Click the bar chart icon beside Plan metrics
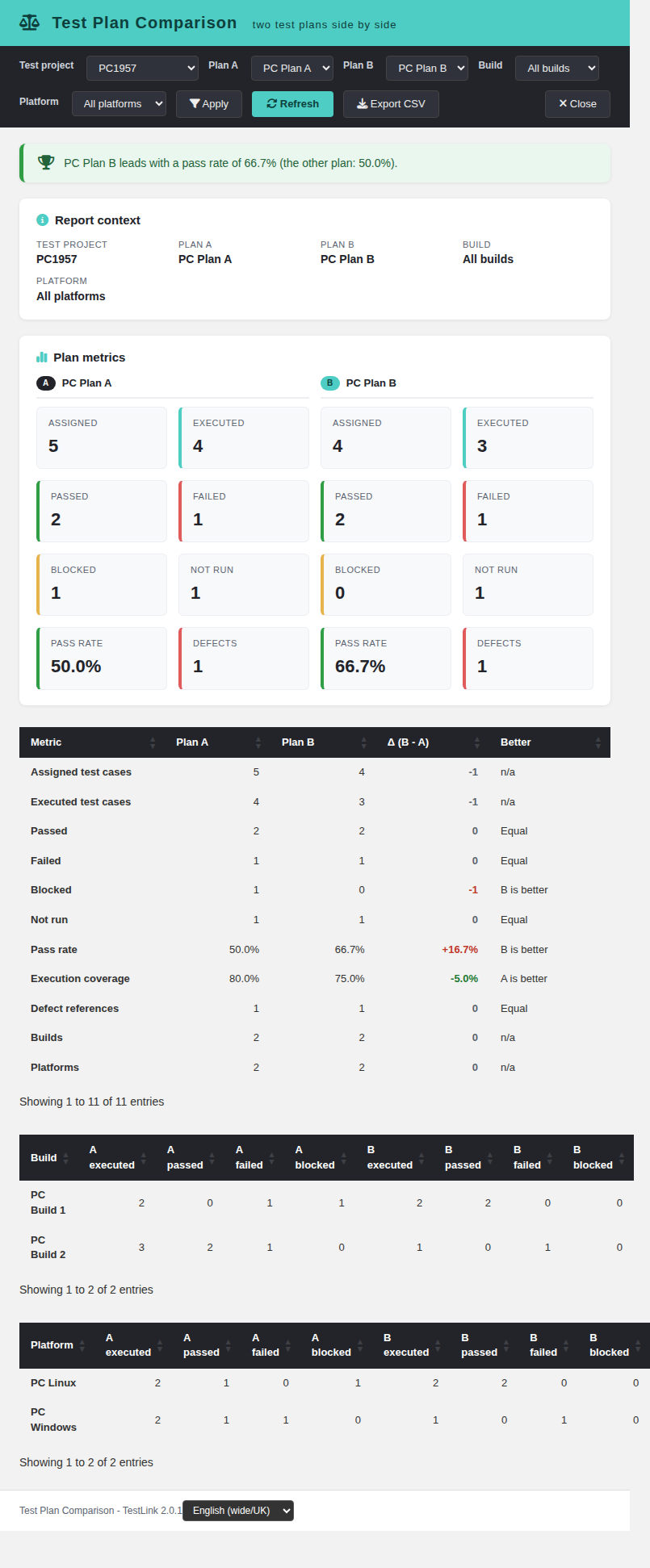The height and width of the screenshot is (1568, 650). [42, 357]
